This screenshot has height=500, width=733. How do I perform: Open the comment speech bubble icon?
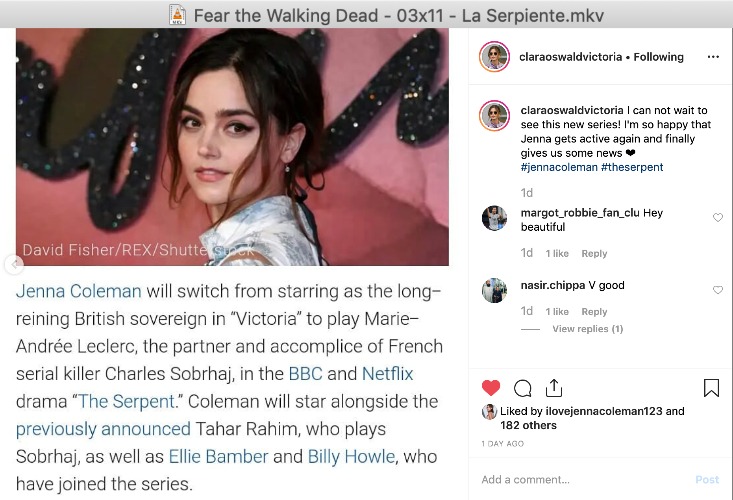[x=523, y=388]
